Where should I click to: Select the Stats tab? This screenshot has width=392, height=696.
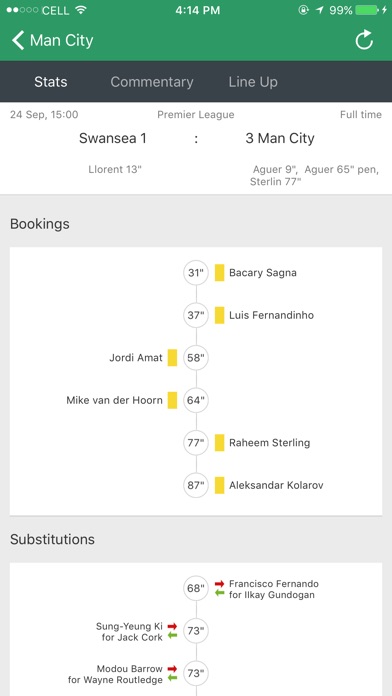[x=51, y=82]
